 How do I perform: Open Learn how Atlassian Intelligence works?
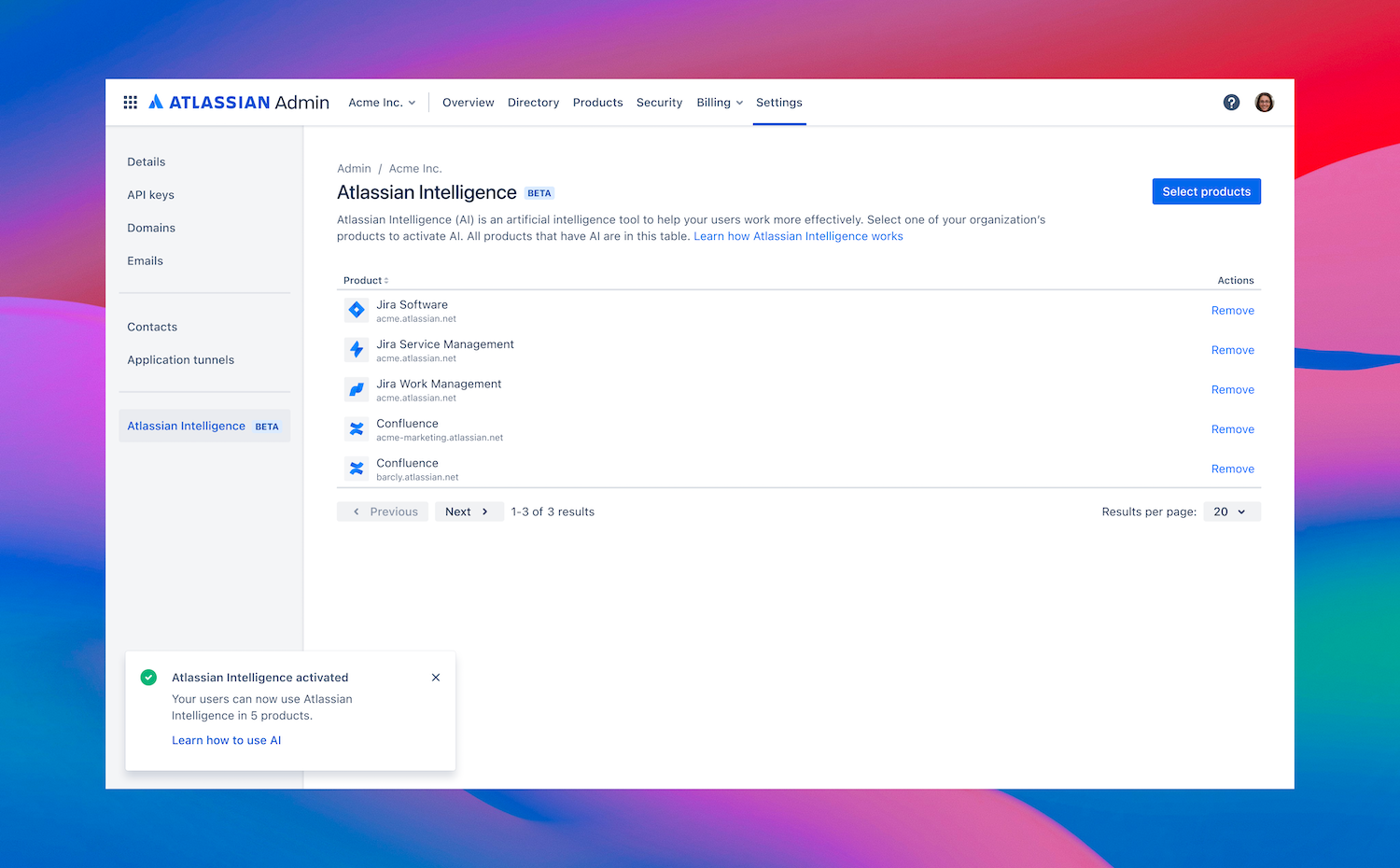pyautogui.click(x=798, y=235)
